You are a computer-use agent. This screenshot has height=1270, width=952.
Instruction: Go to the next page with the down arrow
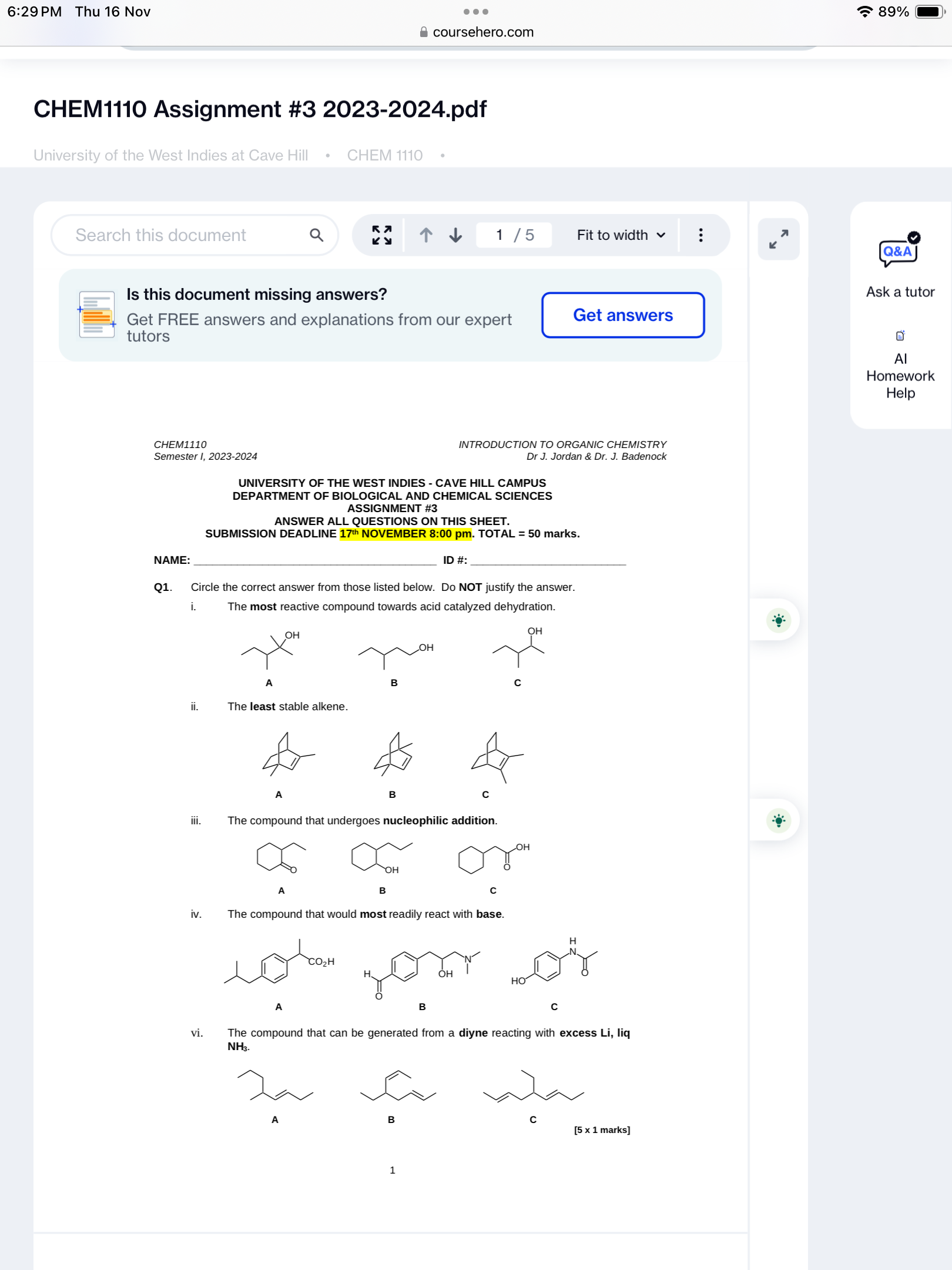pos(455,235)
